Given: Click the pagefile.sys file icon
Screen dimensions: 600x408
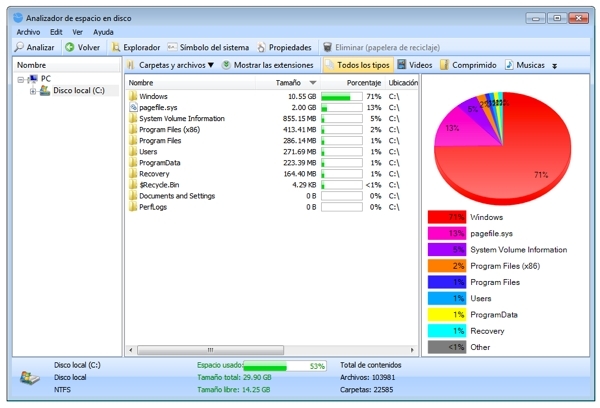Looking at the screenshot, I should coord(133,107).
